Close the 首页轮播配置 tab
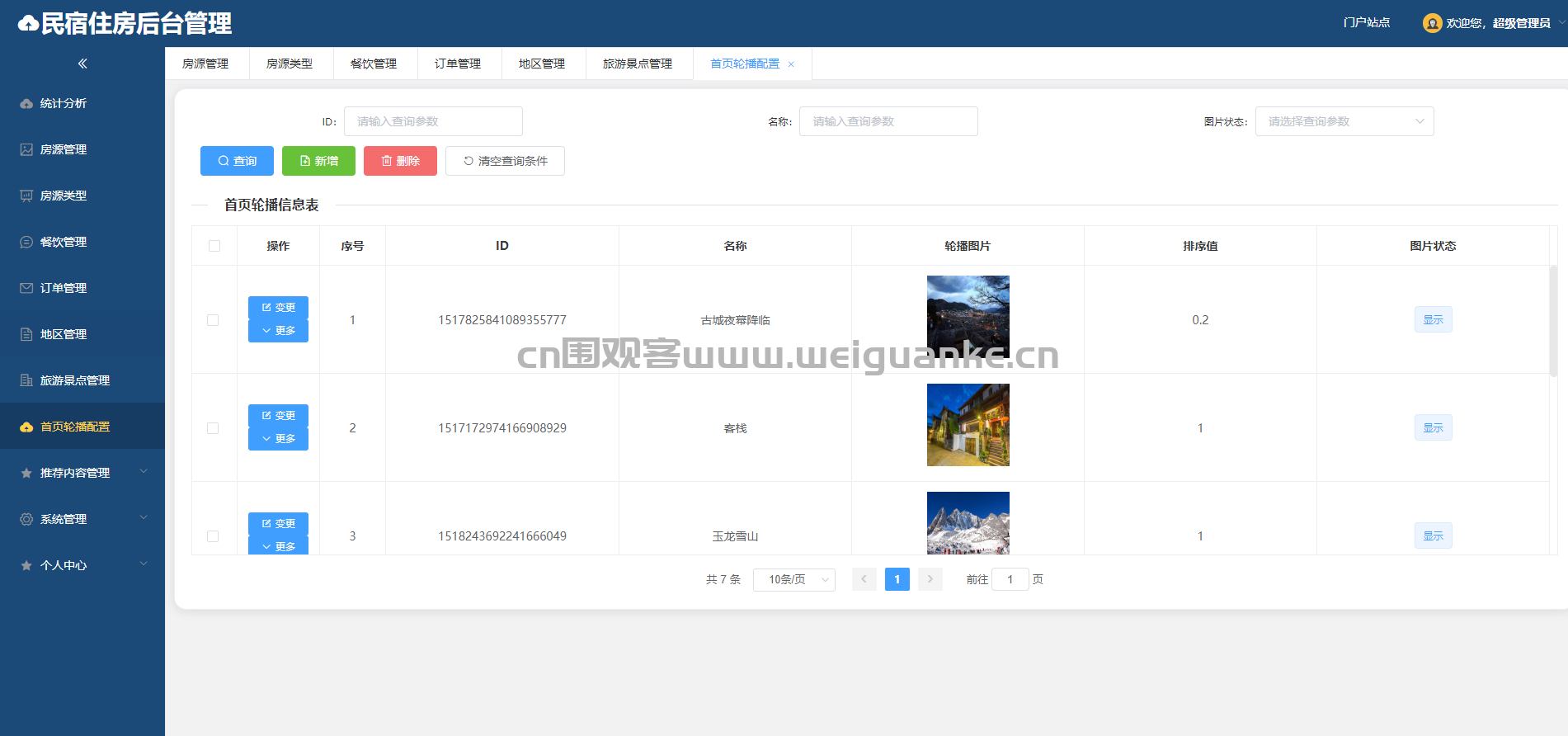Viewport: 1568px width, 736px height. click(791, 64)
